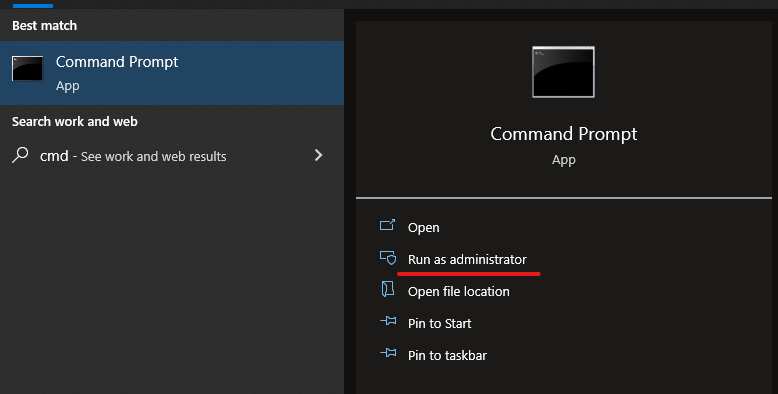Image resolution: width=778 pixels, height=394 pixels.
Task: Click the search magnifier icon beside cmd
Action: (20, 155)
